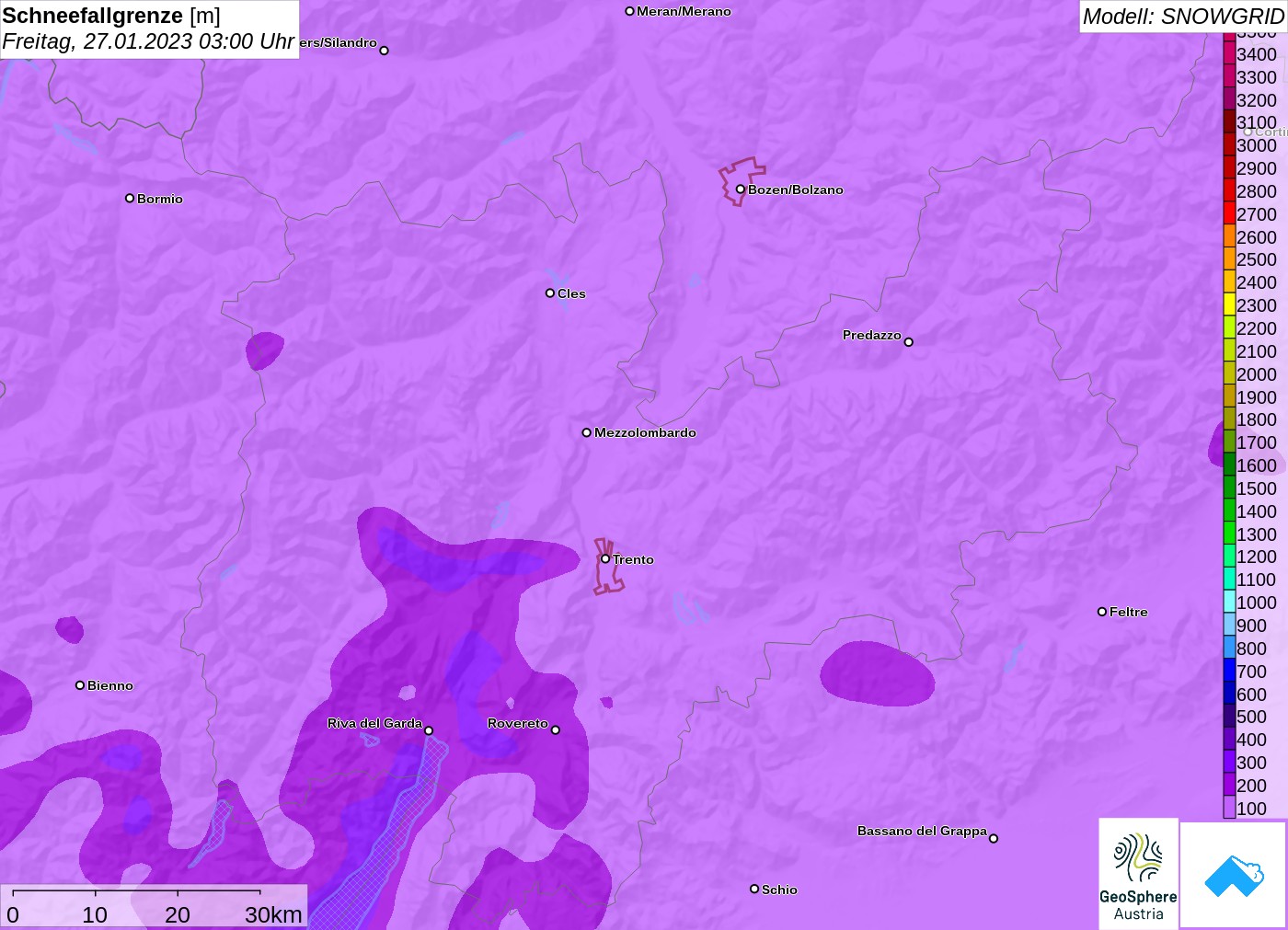Click the Bozen/Bolzano city marker
Viewport: 1288px width, 930px height.
pyautogui.click(x=740, y=189)
